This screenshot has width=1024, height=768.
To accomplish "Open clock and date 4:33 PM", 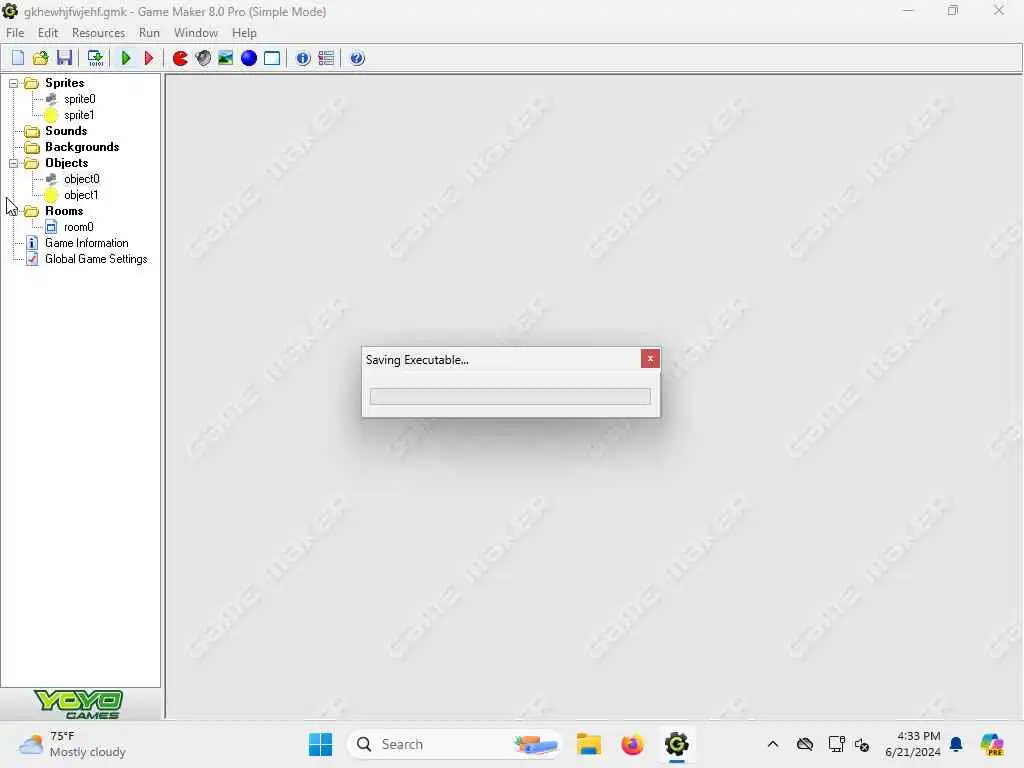I will (912, 744).
